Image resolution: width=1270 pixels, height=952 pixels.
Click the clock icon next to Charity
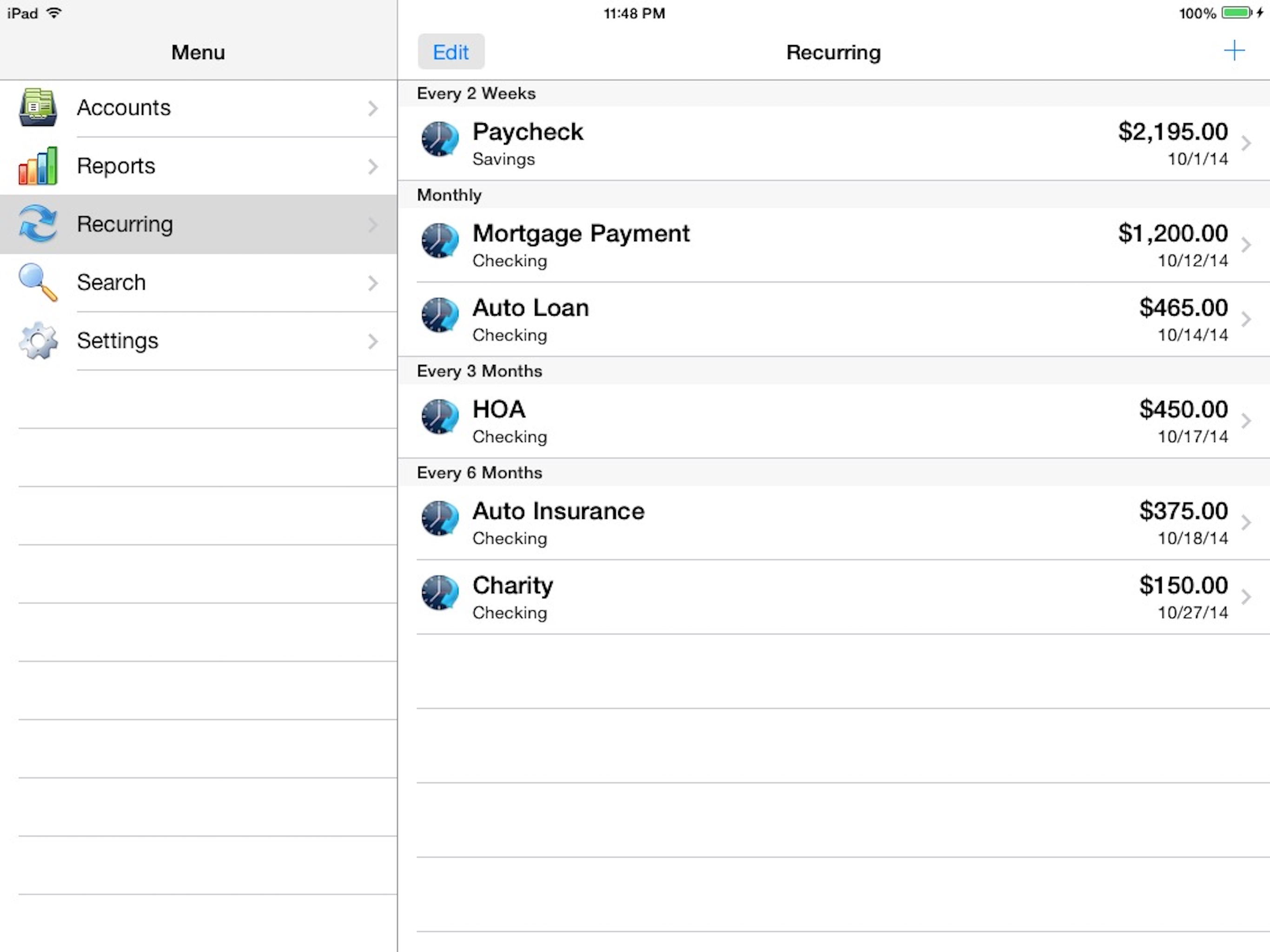(440, 593)
